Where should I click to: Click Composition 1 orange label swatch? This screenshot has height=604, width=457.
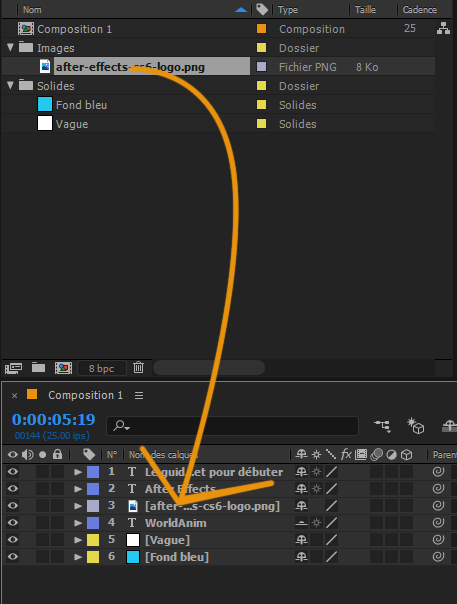[261, 29]
